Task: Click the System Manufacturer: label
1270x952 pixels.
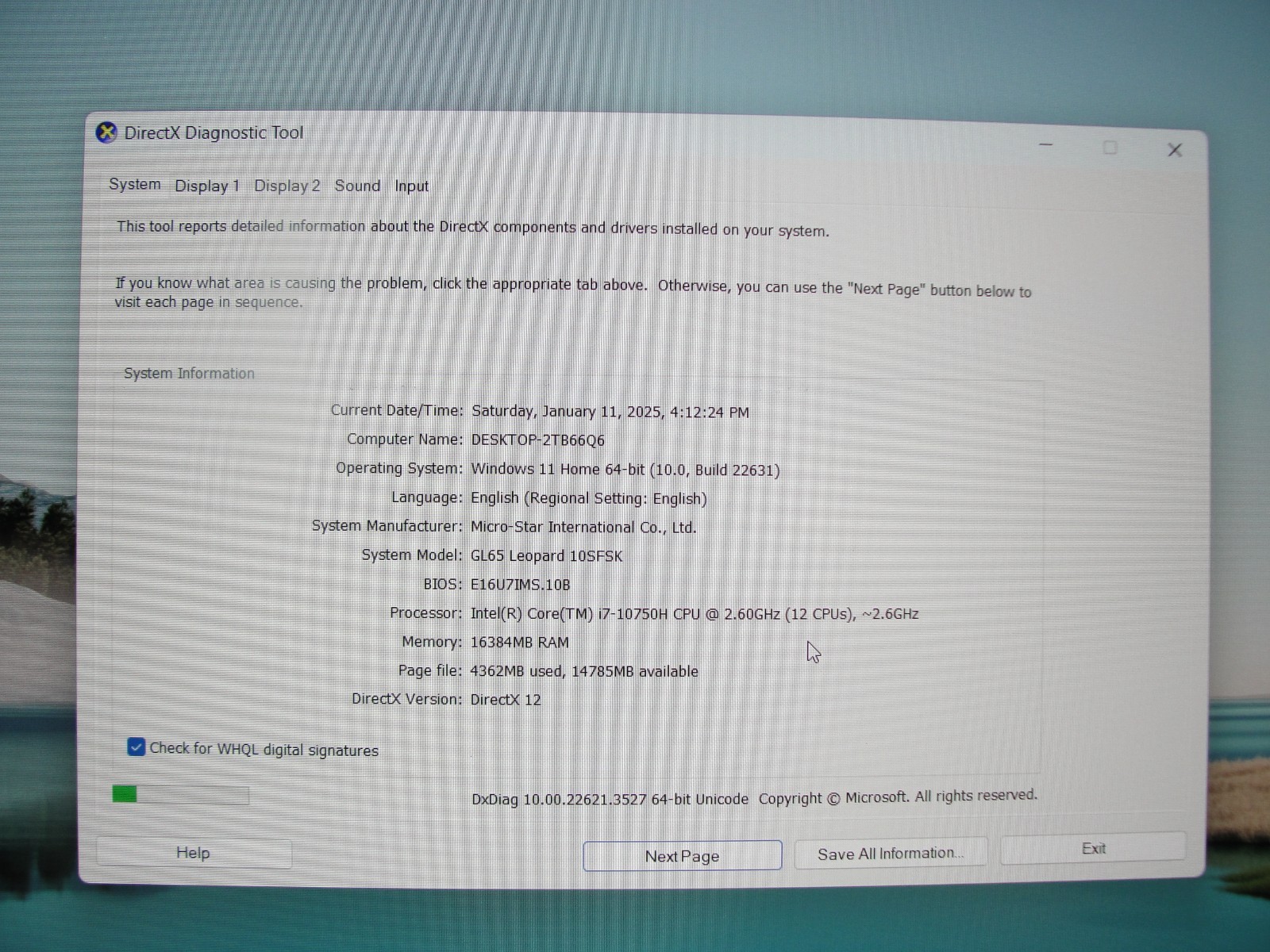Action: point(387,526)
